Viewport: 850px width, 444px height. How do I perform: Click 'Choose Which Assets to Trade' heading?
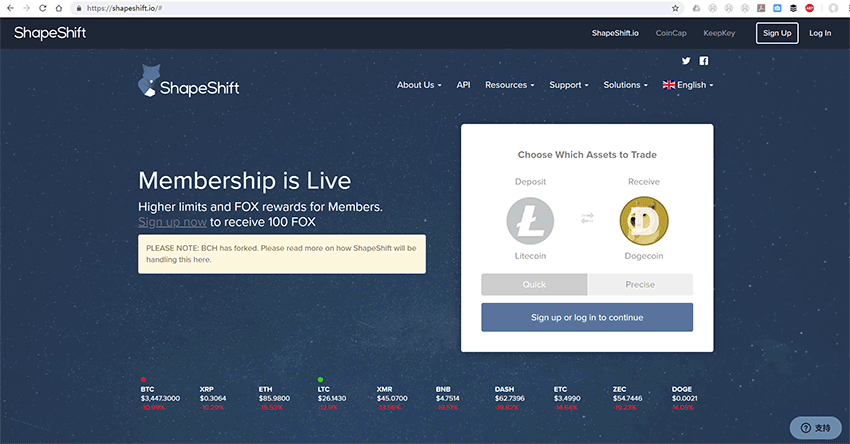point(587,155)
